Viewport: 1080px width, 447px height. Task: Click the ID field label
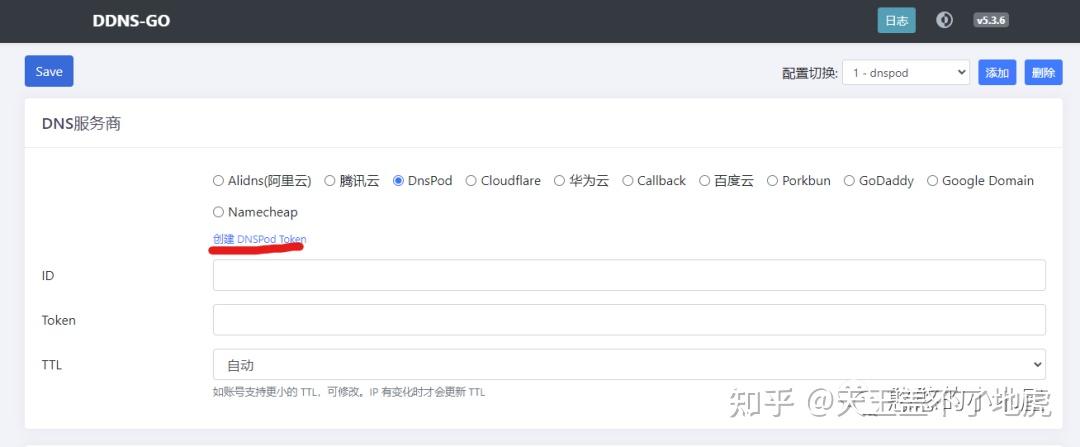48,276
